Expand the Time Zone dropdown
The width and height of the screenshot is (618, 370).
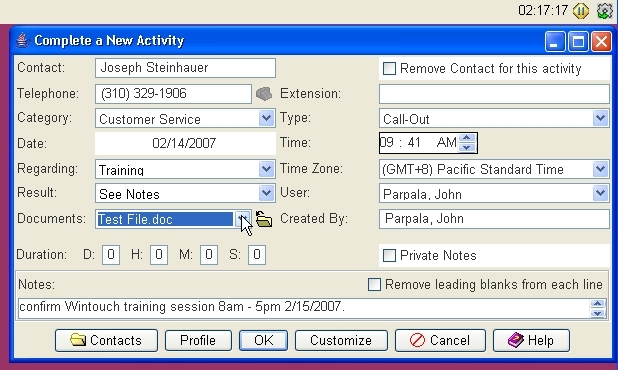[x=600, y=169]
